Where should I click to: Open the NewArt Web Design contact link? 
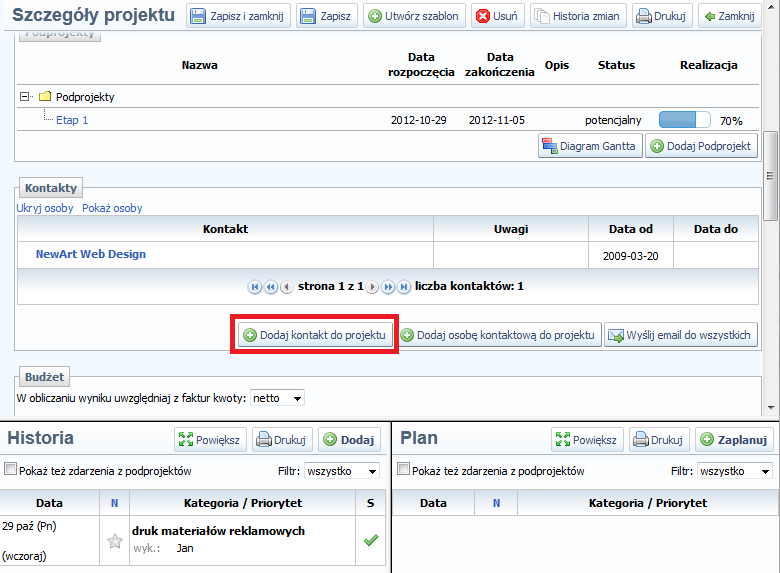[91, 254]
